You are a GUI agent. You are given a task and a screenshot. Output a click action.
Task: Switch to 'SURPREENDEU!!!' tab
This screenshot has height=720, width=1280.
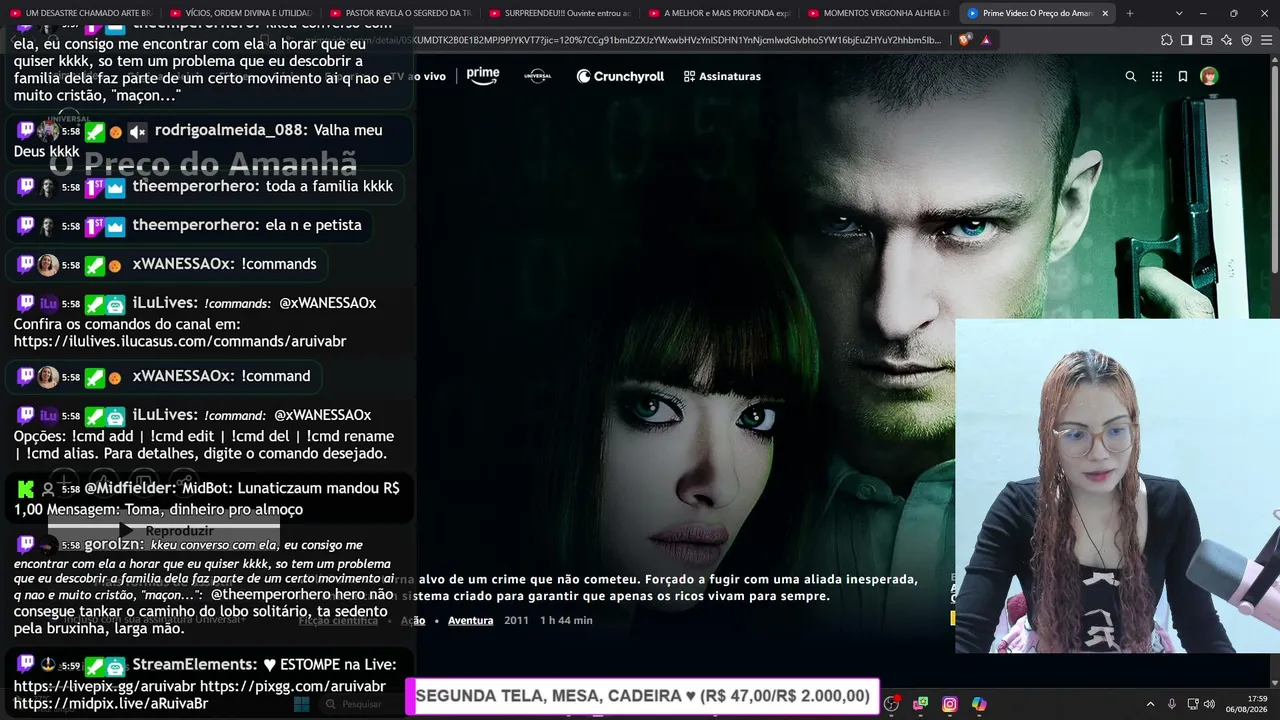point(560,13)
